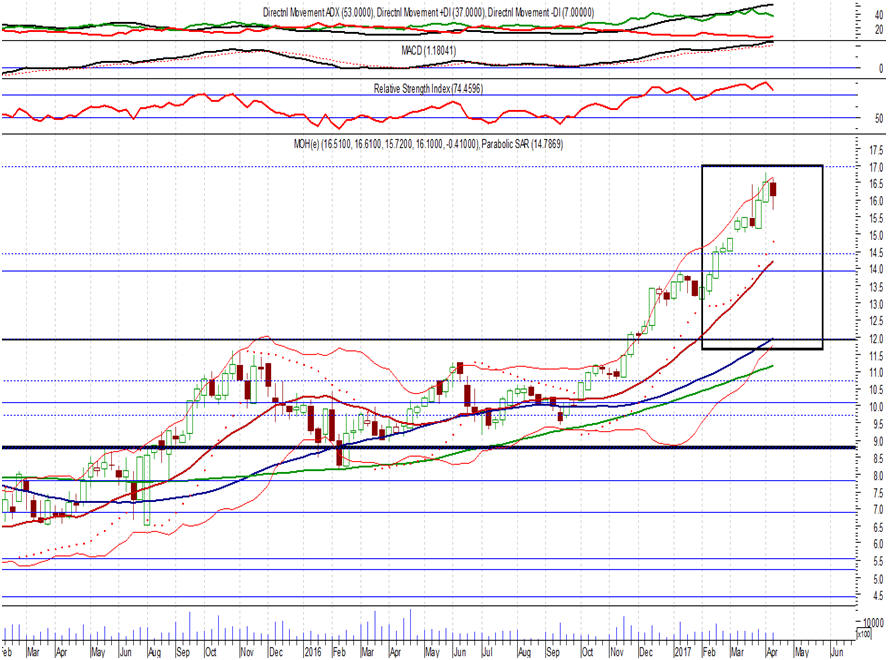Click the Jul month label on the time axis
The height and width of the screenshot is (660, 888).
coord(487,652)
